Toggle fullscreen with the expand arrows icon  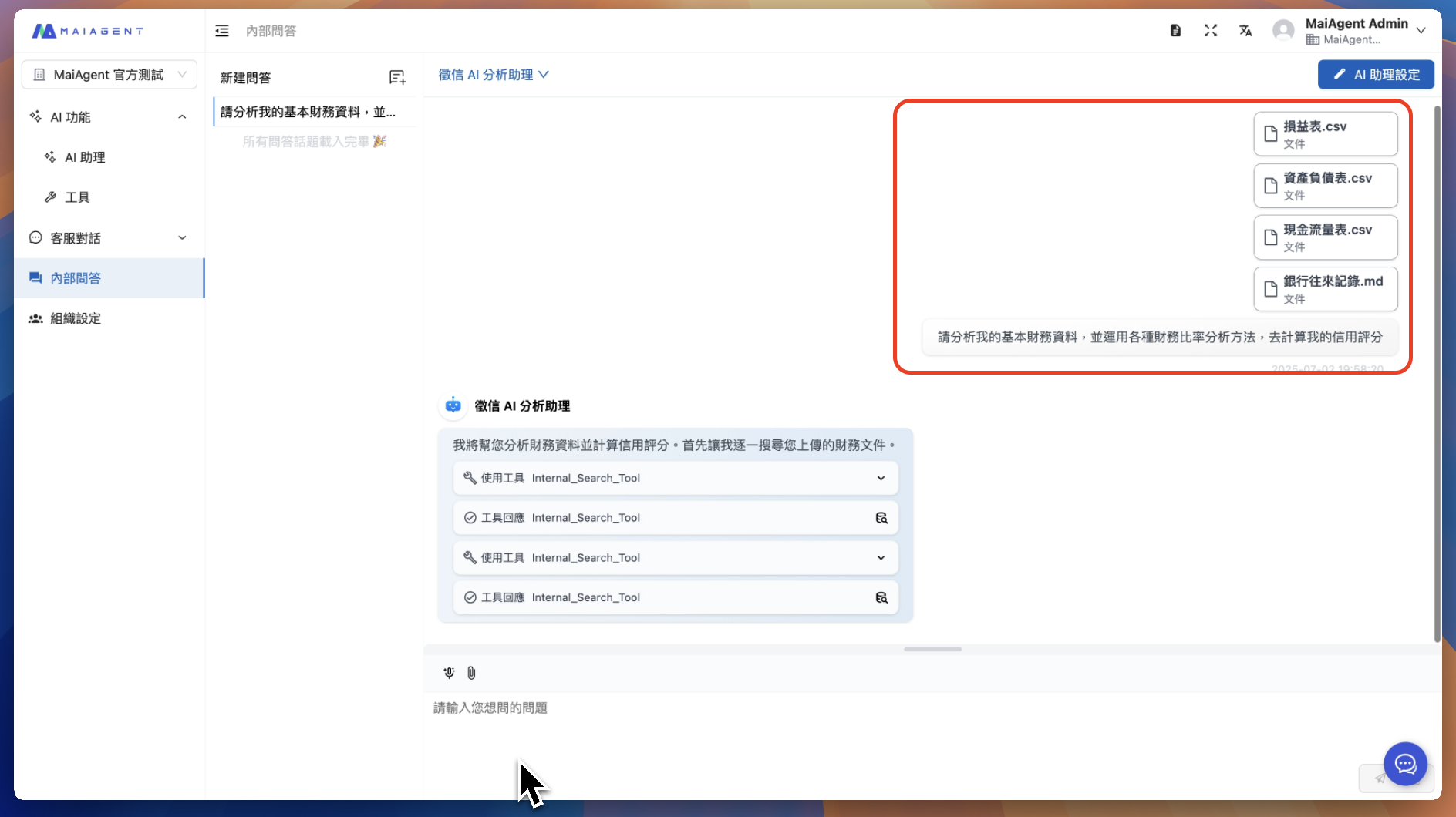pyautogui.click(x=1211, y=31)
